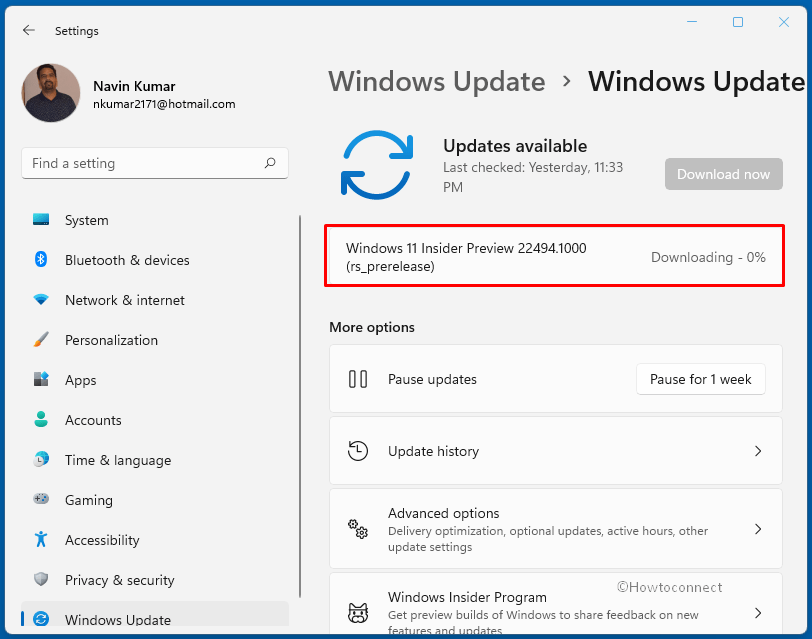Click the Windows Insider Program cat icon
812x639 pixels.
pos(358,613)
